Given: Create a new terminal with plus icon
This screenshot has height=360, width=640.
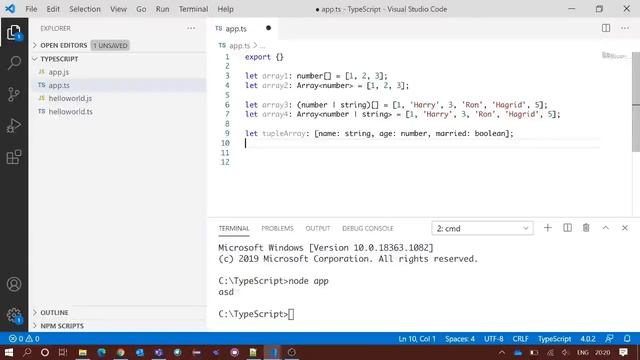Looking at the screenshot, I should [548, 228].
